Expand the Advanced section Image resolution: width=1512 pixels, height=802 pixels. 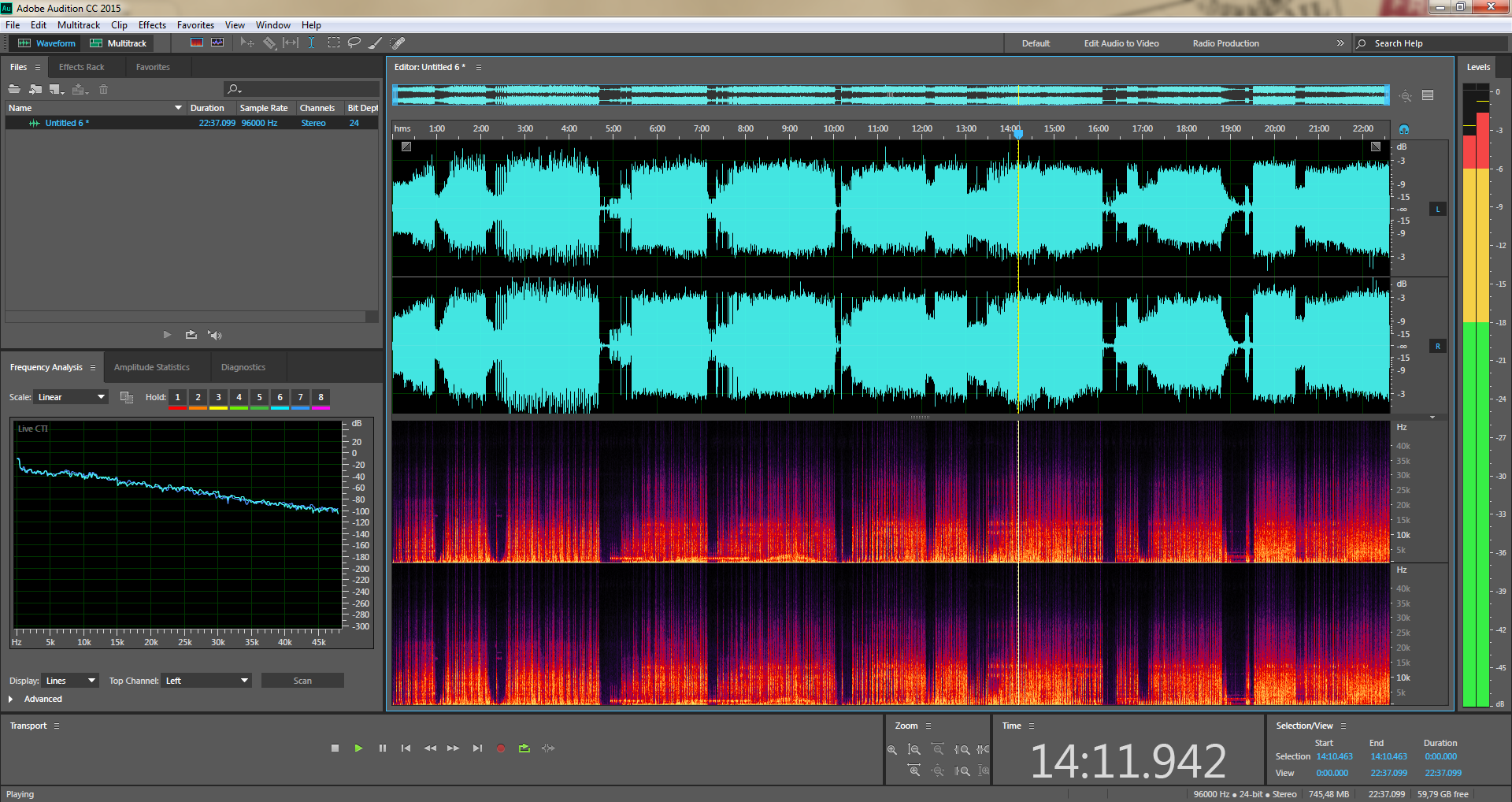(x=11, y=699)
